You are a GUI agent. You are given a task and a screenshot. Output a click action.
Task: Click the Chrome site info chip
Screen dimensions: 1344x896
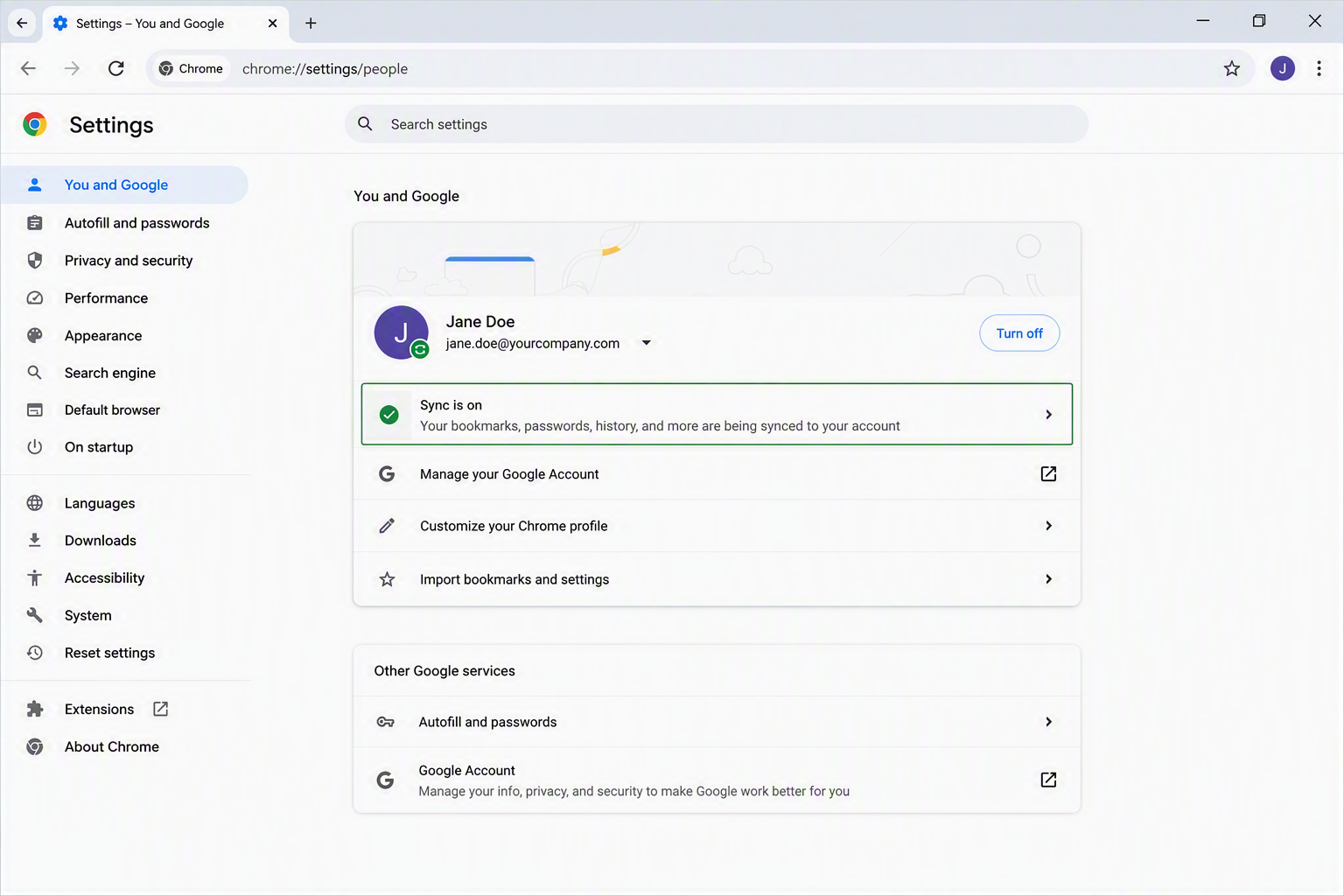click(x=191, y=68)
